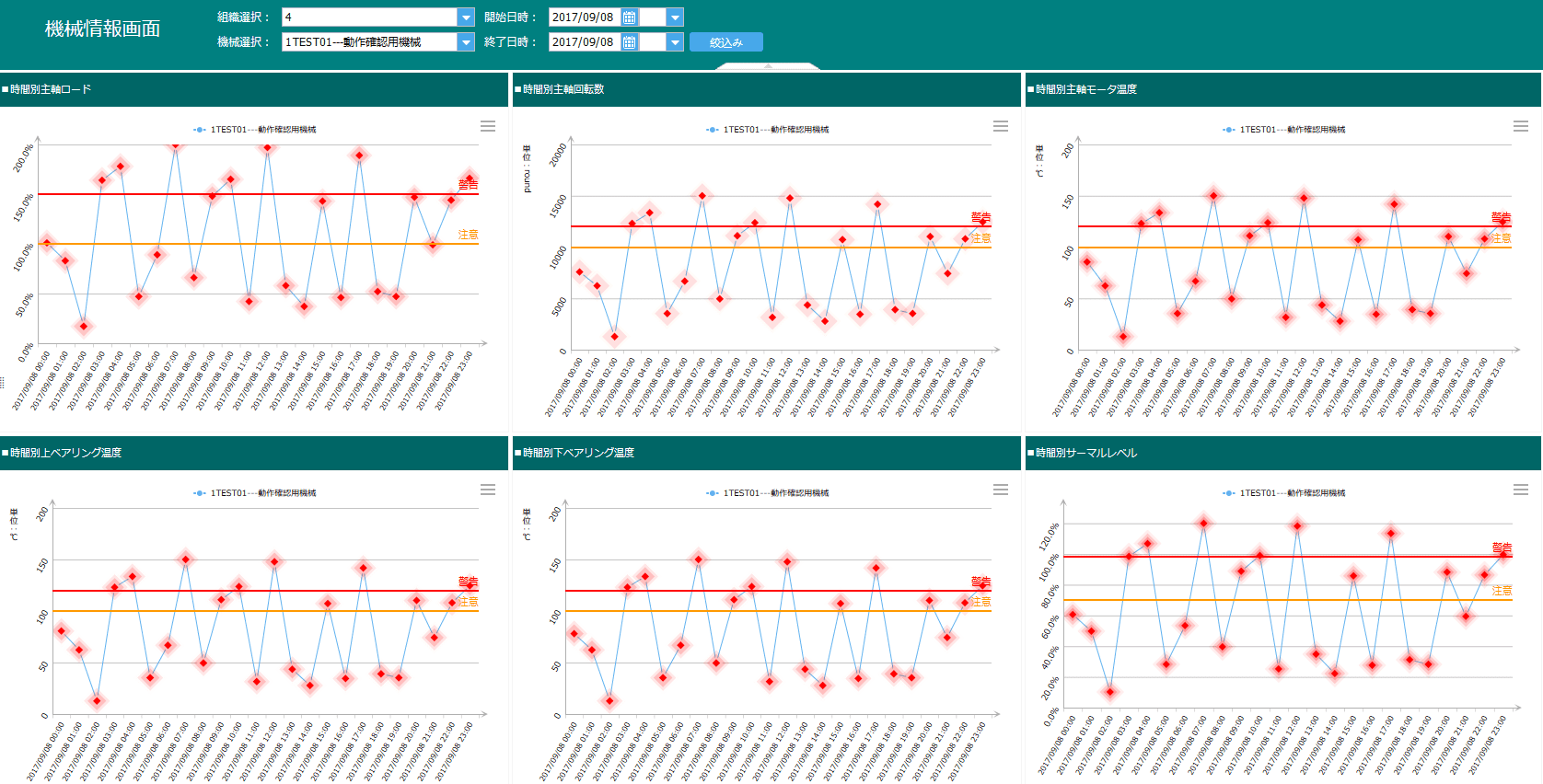
Task: Click lowest data point in 主軸ロード chart
Action: [84, 326]
